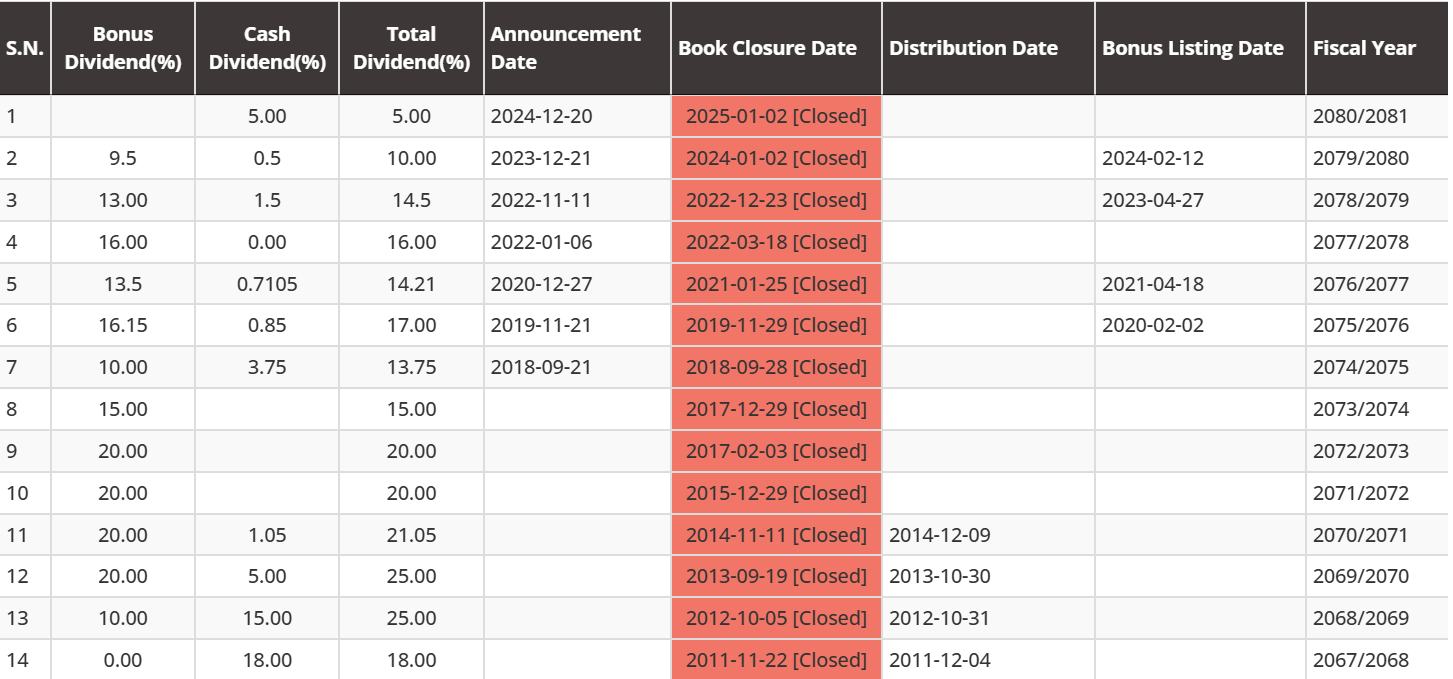Click the S.N. column header

click(25, 48)
